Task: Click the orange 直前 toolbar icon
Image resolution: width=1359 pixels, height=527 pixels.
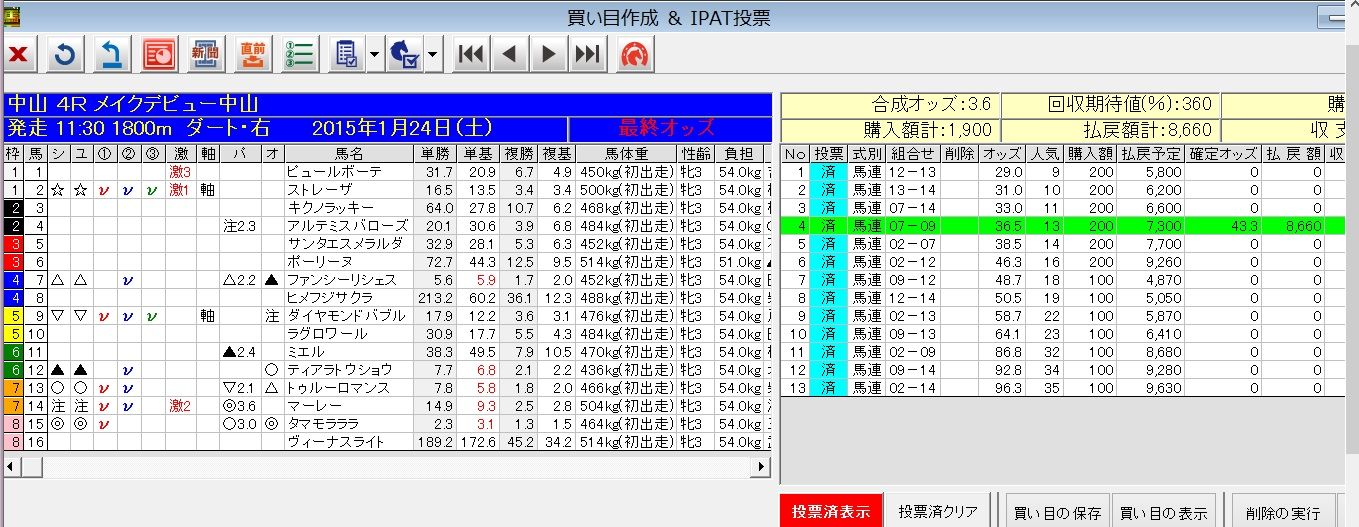Action: click(253, 54)
